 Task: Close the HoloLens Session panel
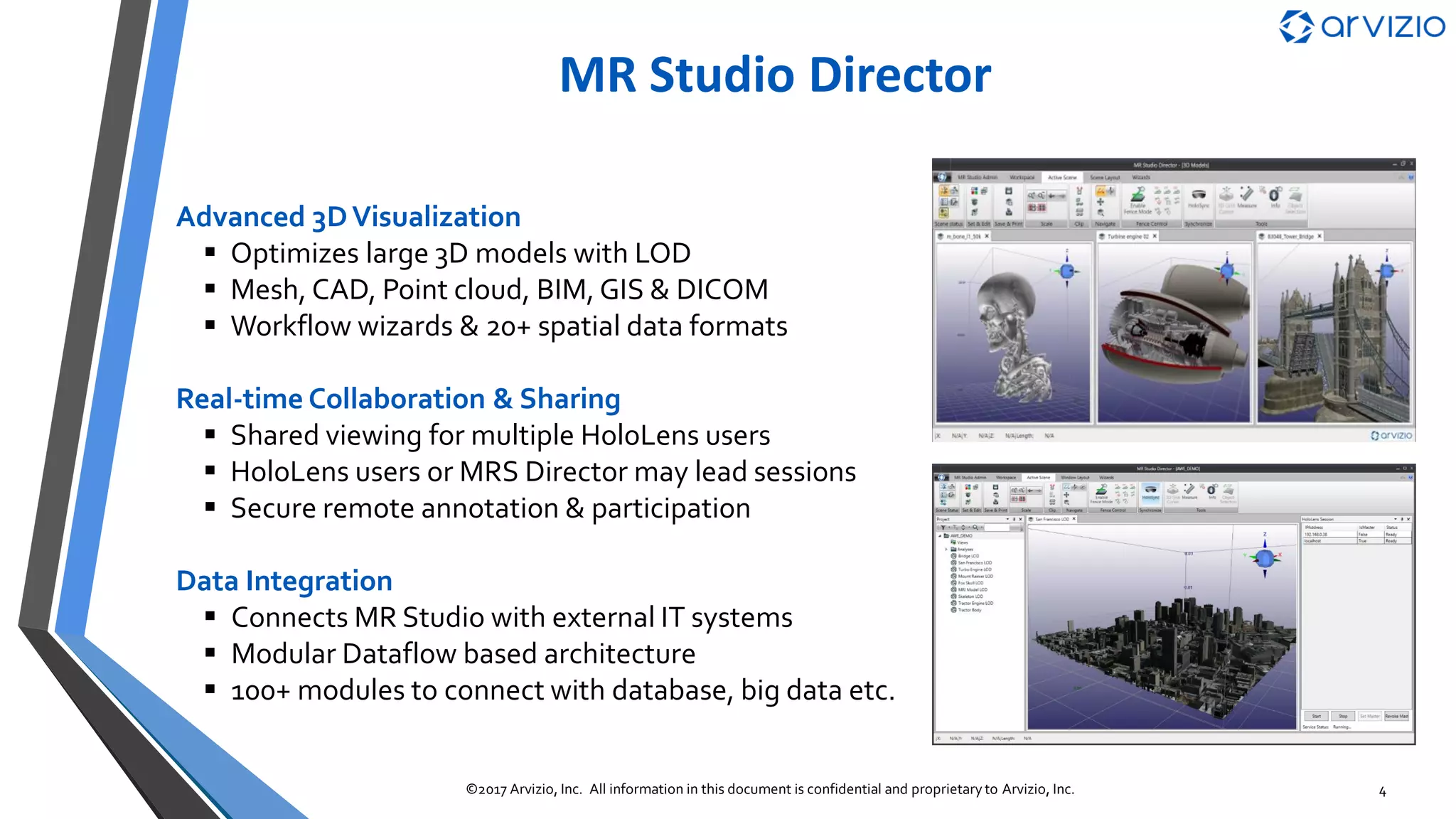pyautogui.click(x=1408, y=519)
